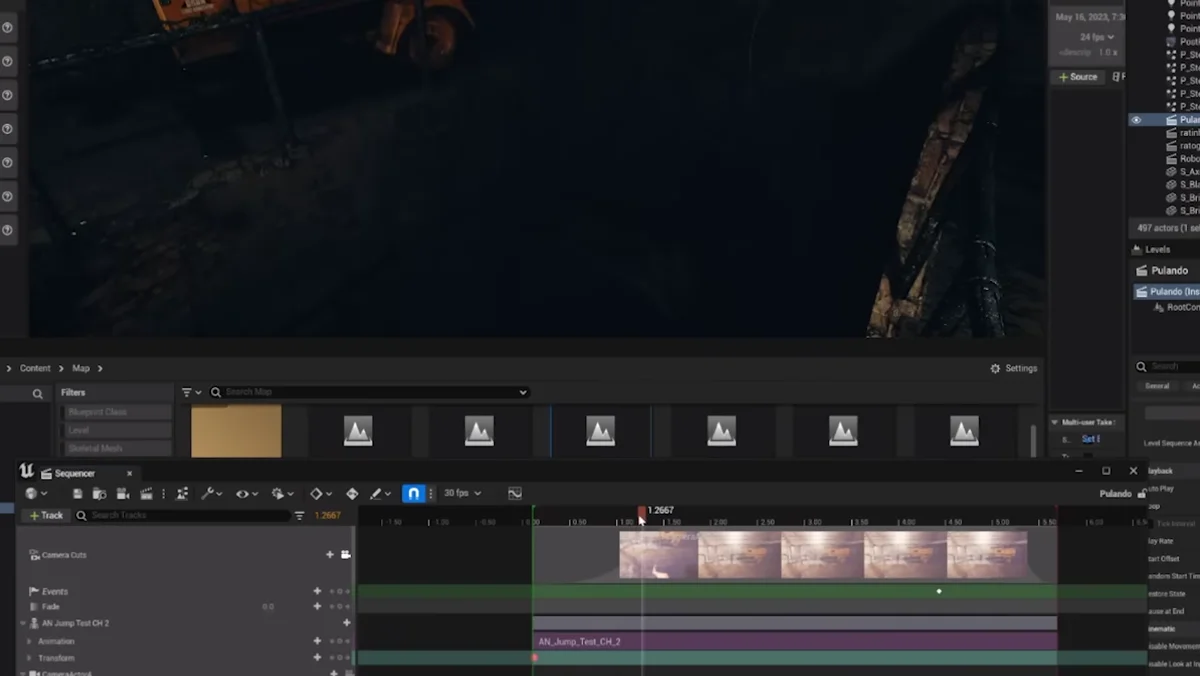Add a key to the Fade track
Image resolution: width=1200 pixels, height=676 pixels.
point(317,606)
